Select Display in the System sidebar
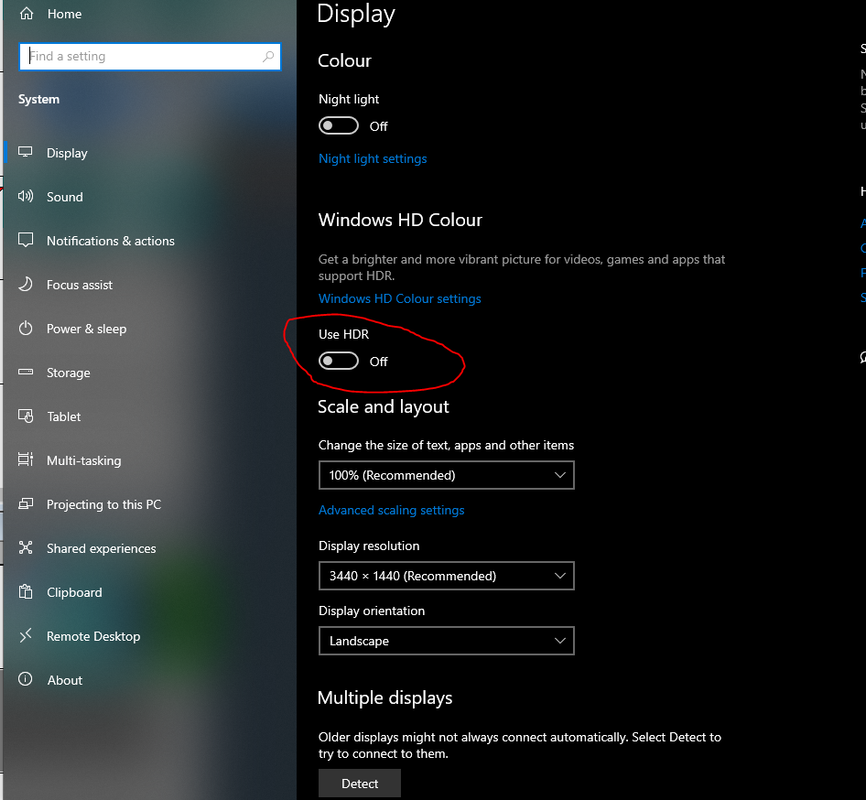The width and height of the screenshot is (866, 800). (x=67, y=153)
